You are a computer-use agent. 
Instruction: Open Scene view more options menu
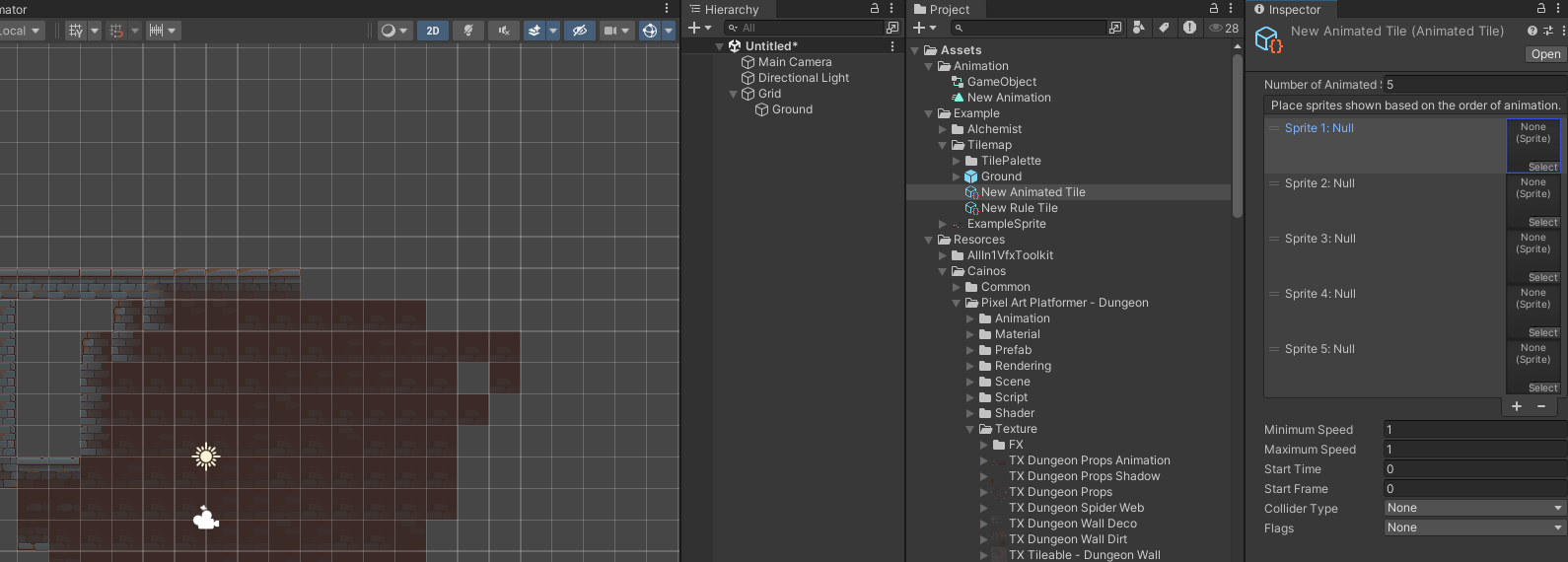667,8
